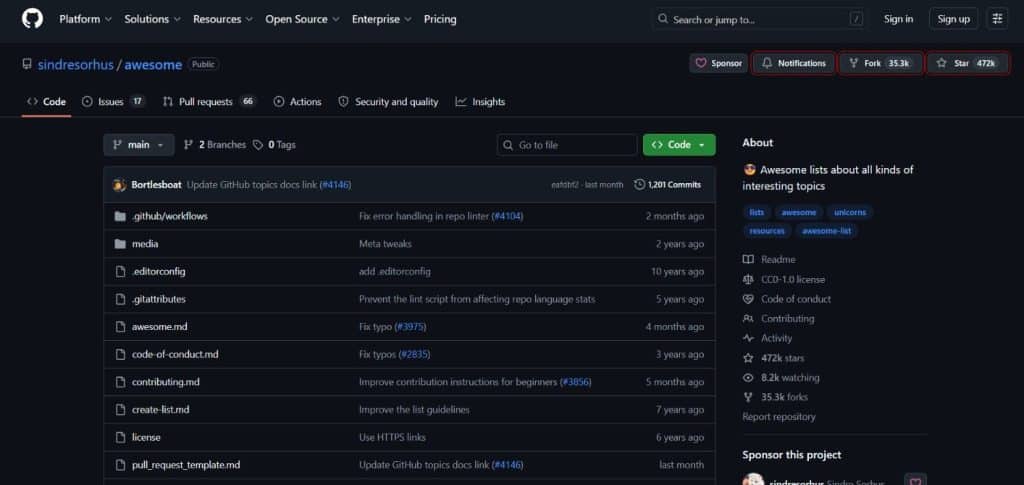Select the unicorns topic tag
Screen dimensions: 1024x485
tap(850, 212)
